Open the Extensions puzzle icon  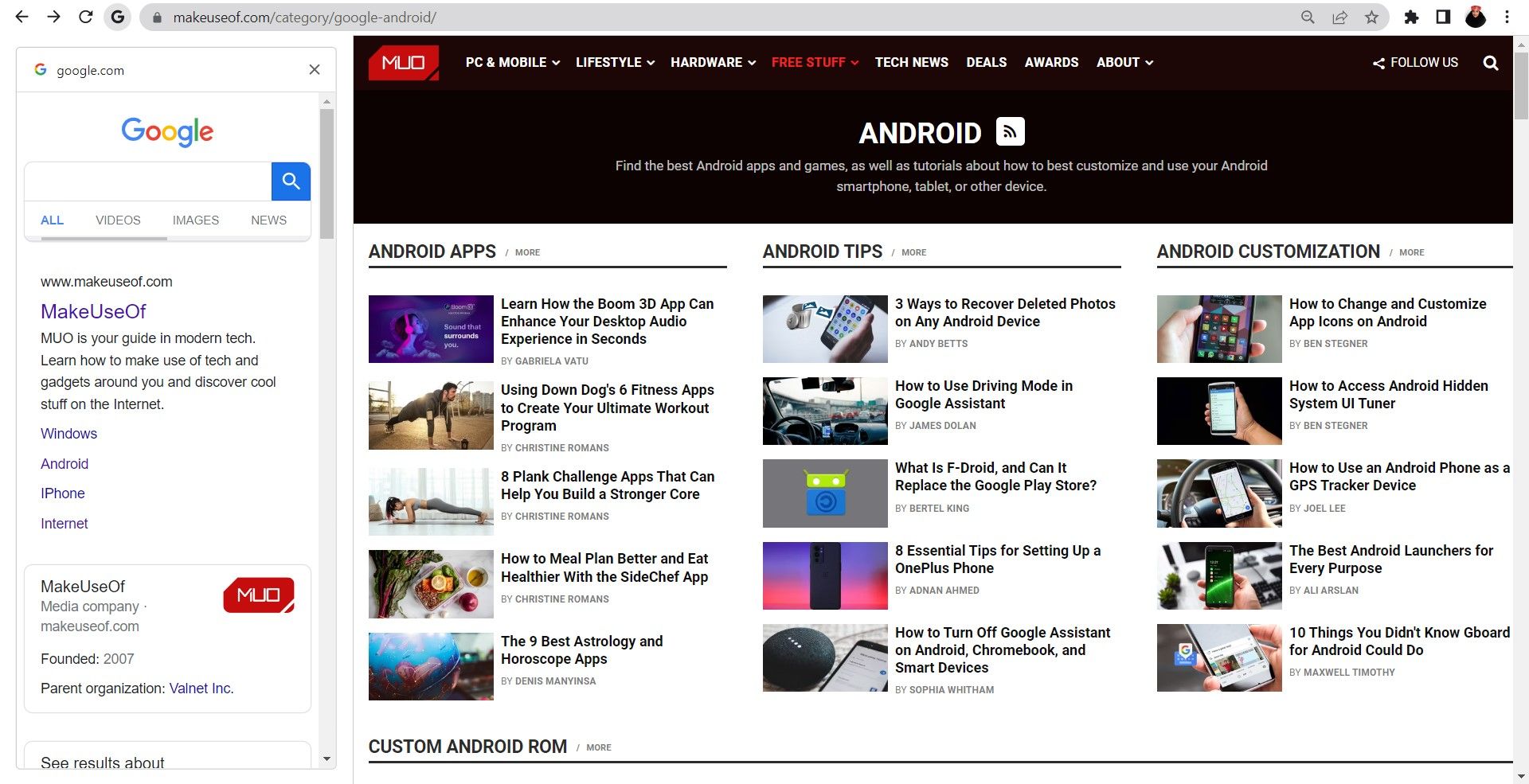1411,17
